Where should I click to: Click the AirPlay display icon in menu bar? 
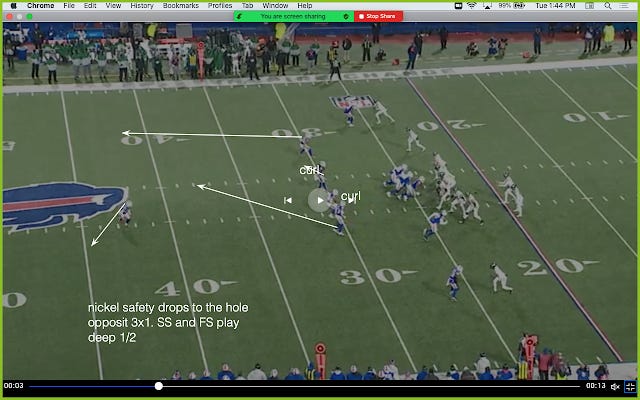click(x=487, y=5)
